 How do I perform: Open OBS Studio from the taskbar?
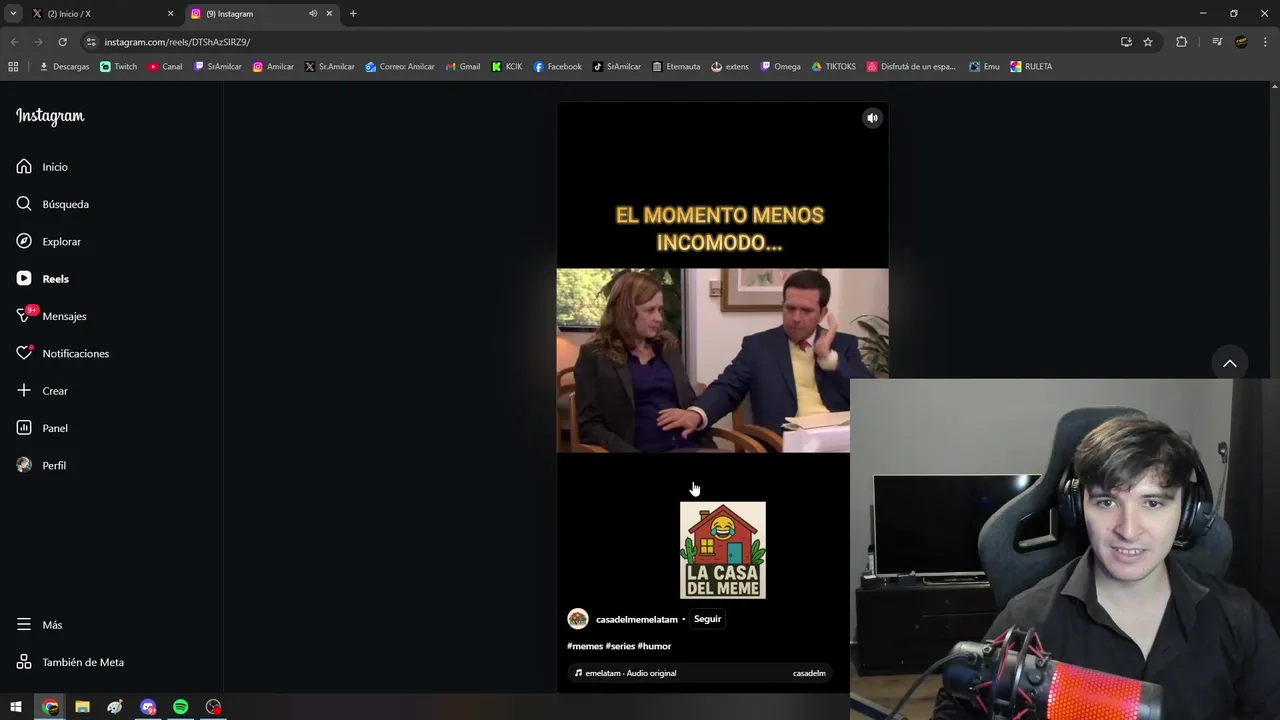click(x=213, y=707)
